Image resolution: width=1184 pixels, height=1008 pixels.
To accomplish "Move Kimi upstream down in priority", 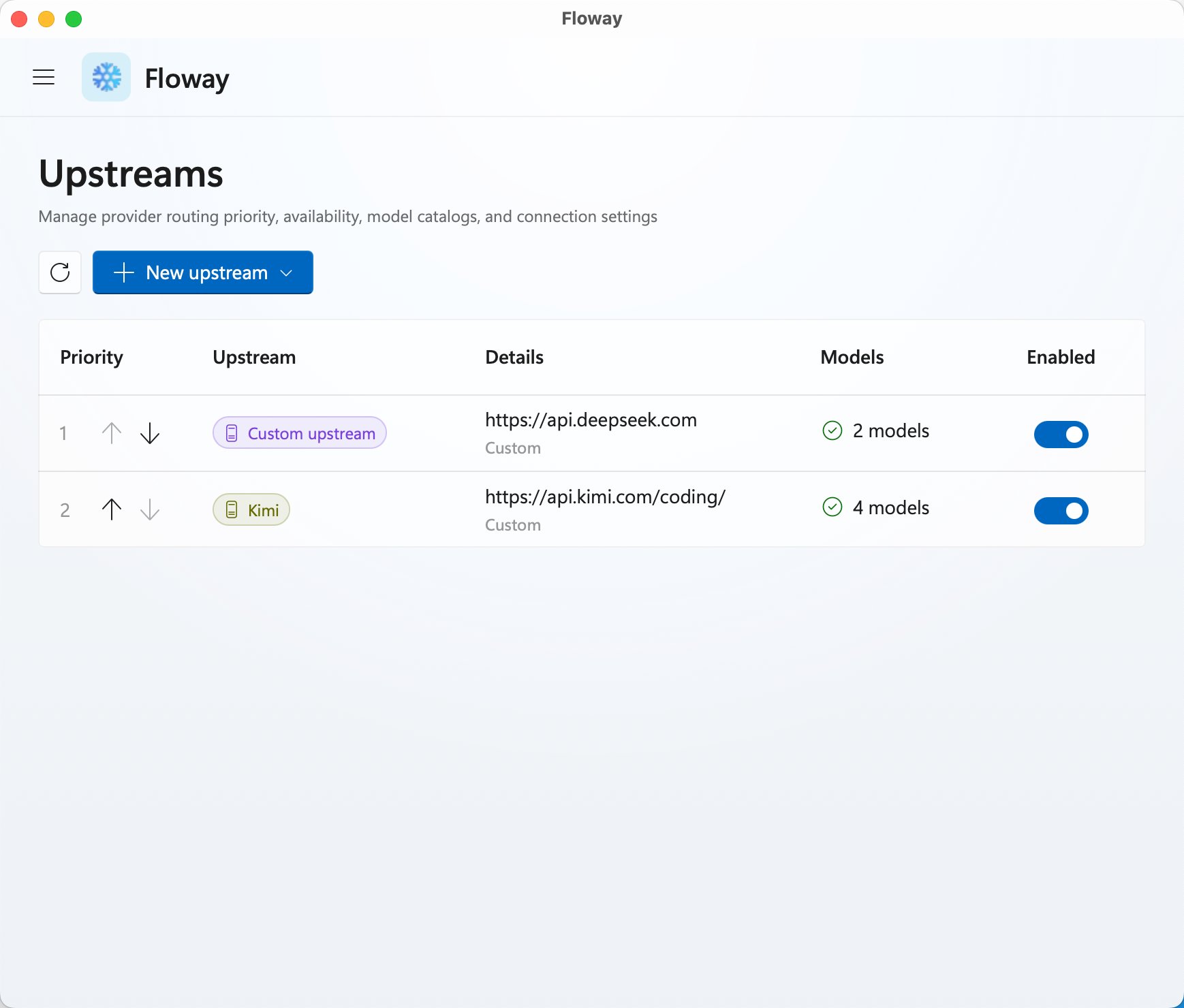I will pyautogui.click(x=150, y=509).
